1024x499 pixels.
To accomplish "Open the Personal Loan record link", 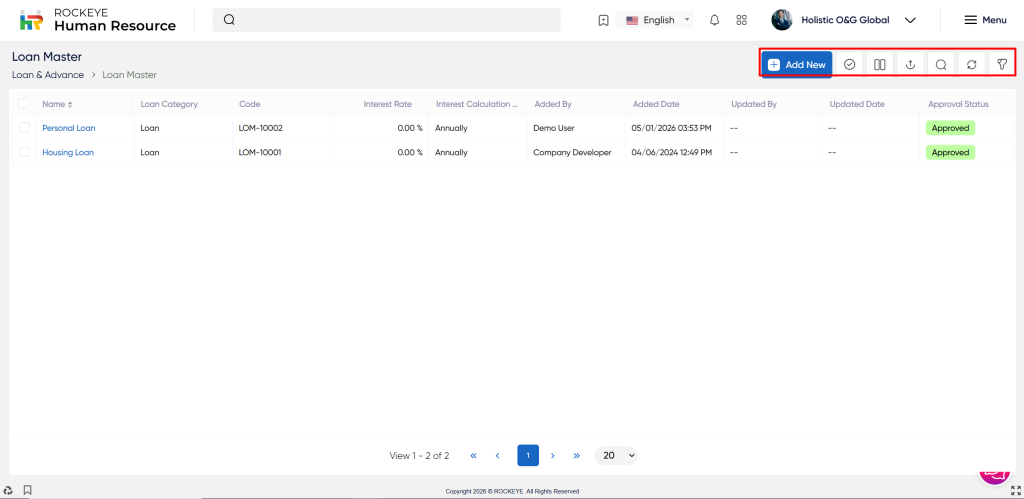I will pyautogui.click(x=68, y=128).
